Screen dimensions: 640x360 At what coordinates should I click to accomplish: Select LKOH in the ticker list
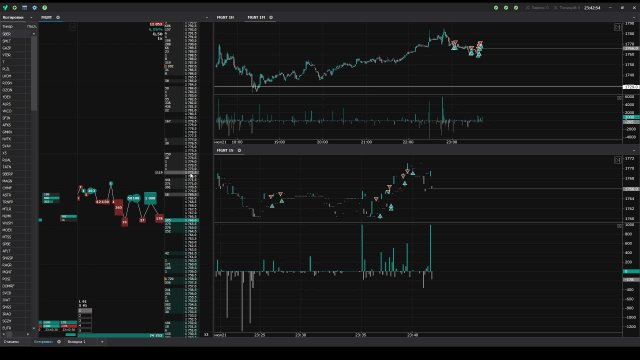point(7,76)
